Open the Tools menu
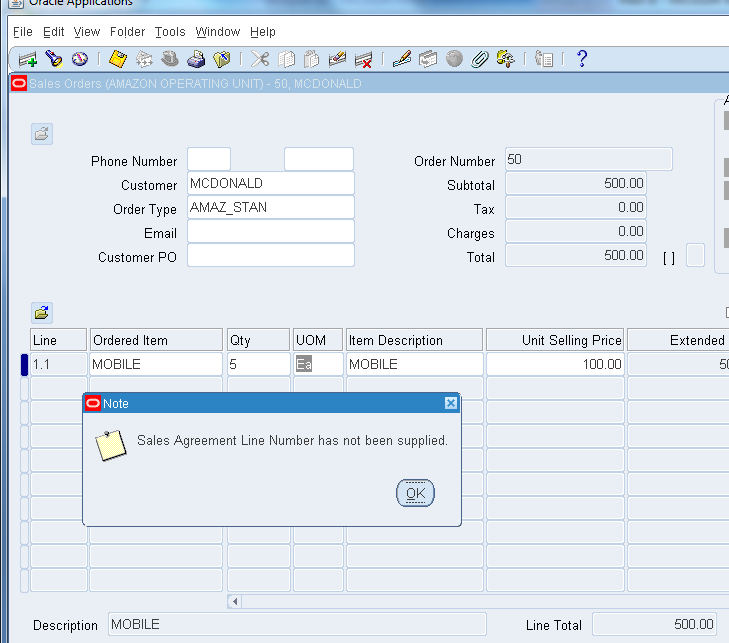The height and width of the screenshot is (643, 729). click(x=170, y=32)
